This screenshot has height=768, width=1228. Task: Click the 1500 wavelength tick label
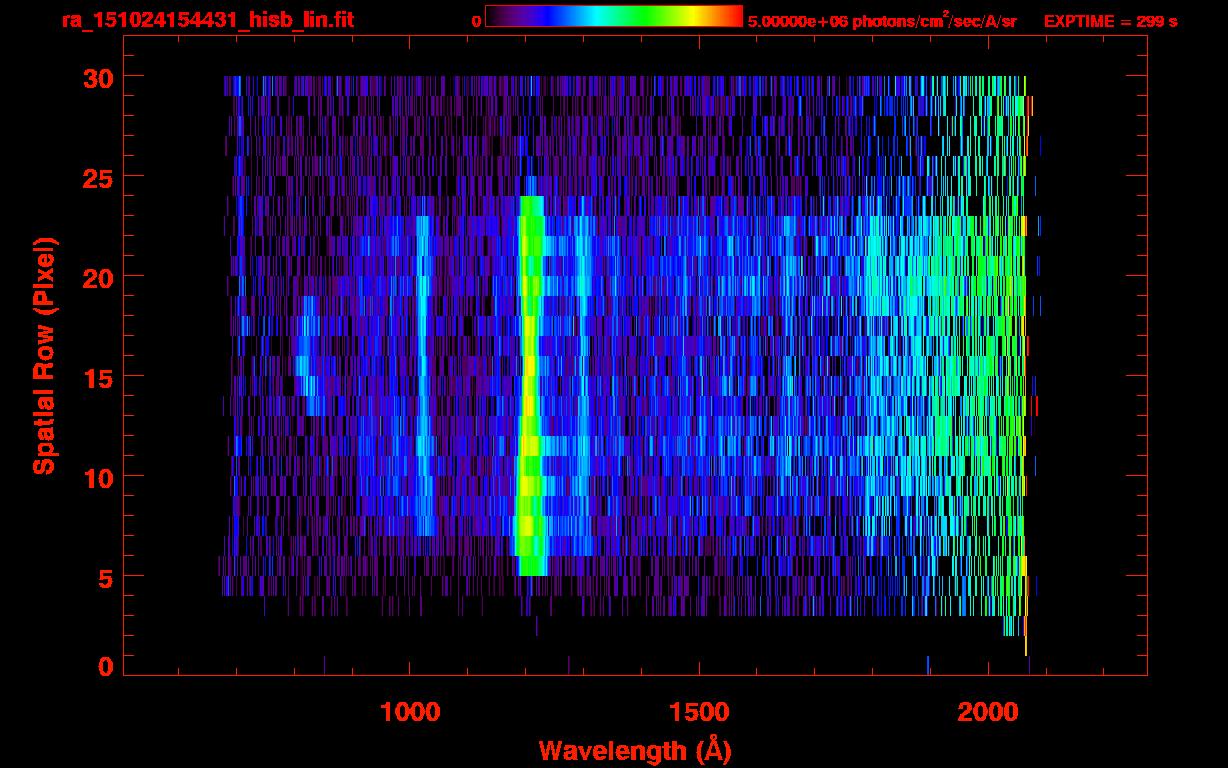(699, 713)
